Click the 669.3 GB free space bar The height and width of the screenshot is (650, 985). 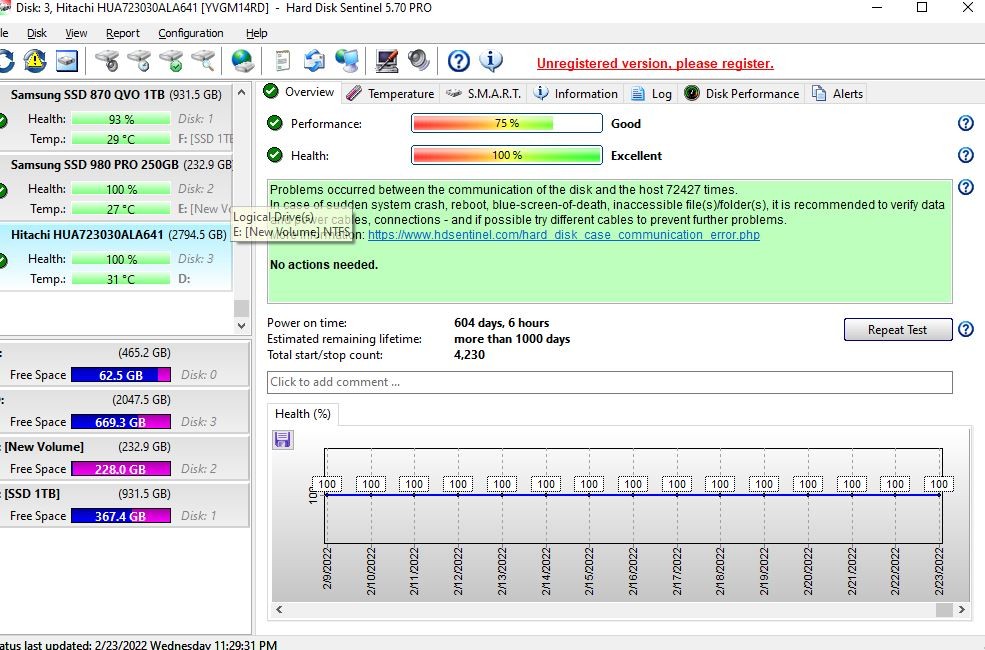pyautogui.click(x=121, y=422)
